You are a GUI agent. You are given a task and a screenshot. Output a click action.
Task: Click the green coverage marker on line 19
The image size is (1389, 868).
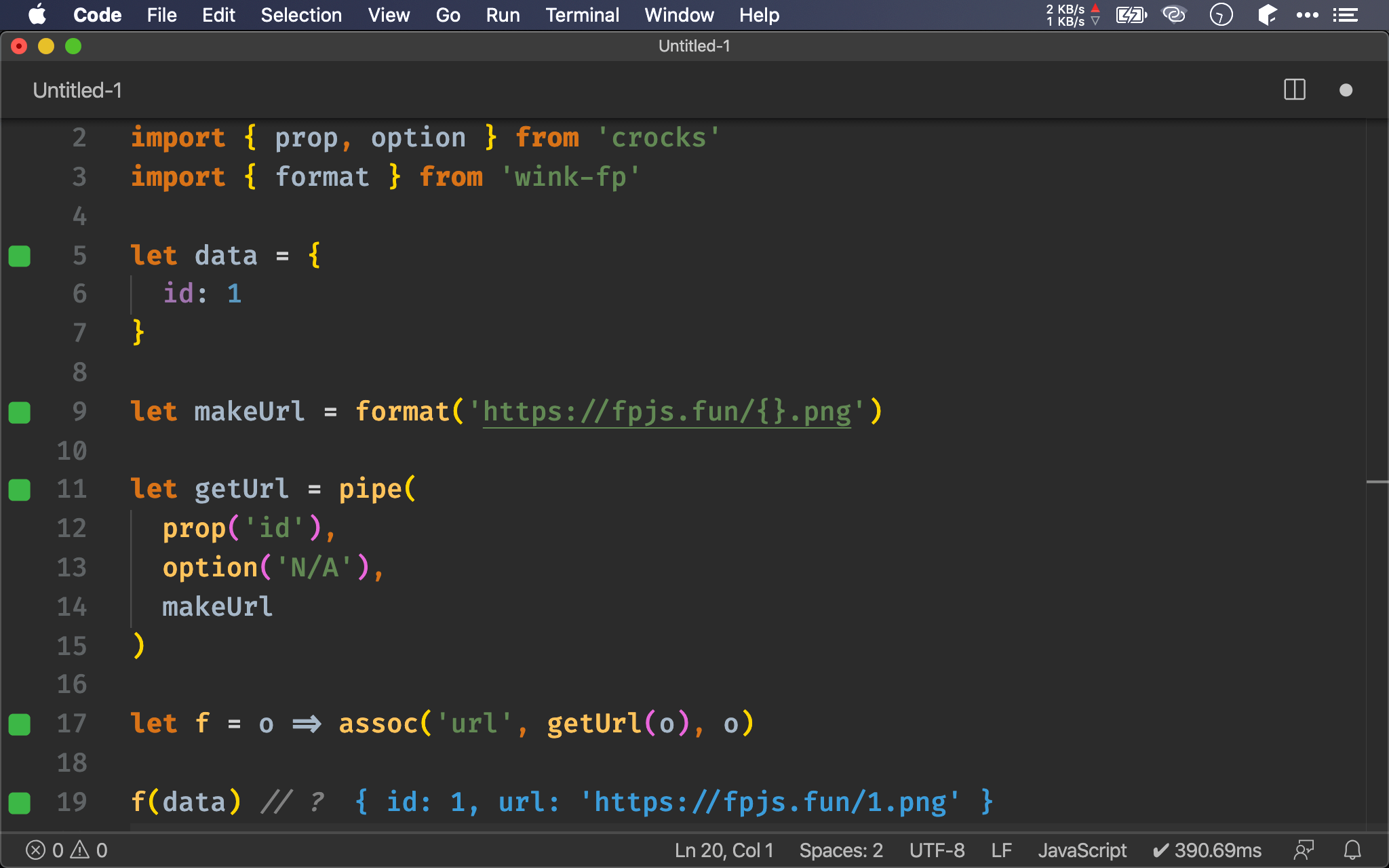coord(20,803)
